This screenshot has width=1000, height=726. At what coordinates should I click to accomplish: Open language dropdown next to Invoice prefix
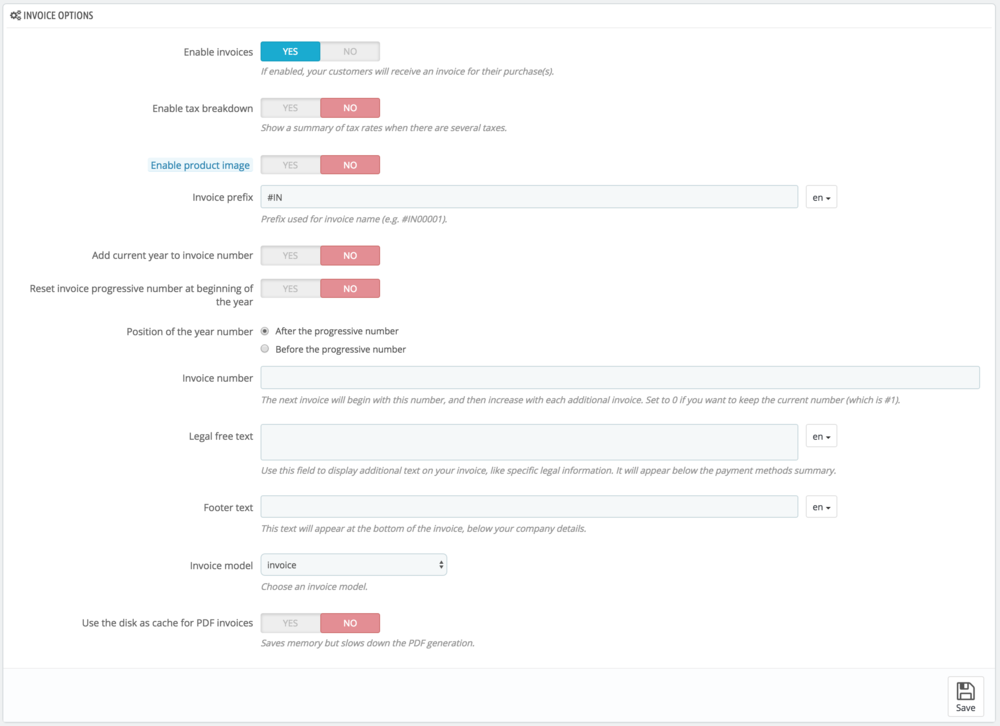click(819, 197)
